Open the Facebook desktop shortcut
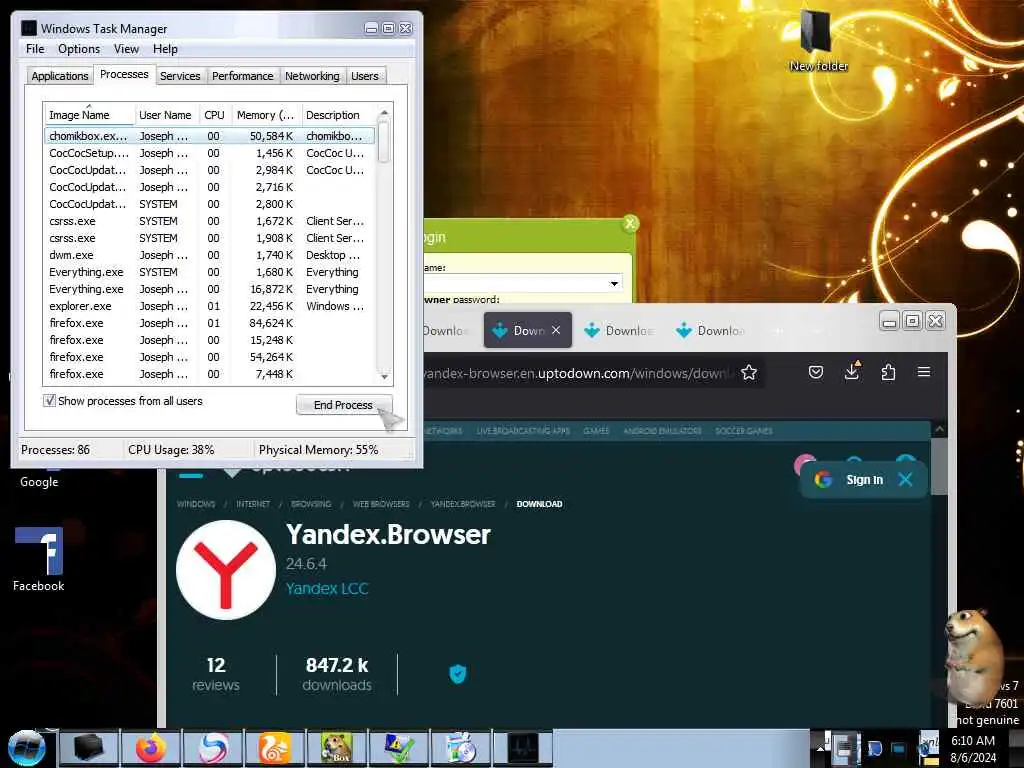This screenshot has height=768, width=1024. click(x=39, y=560)
